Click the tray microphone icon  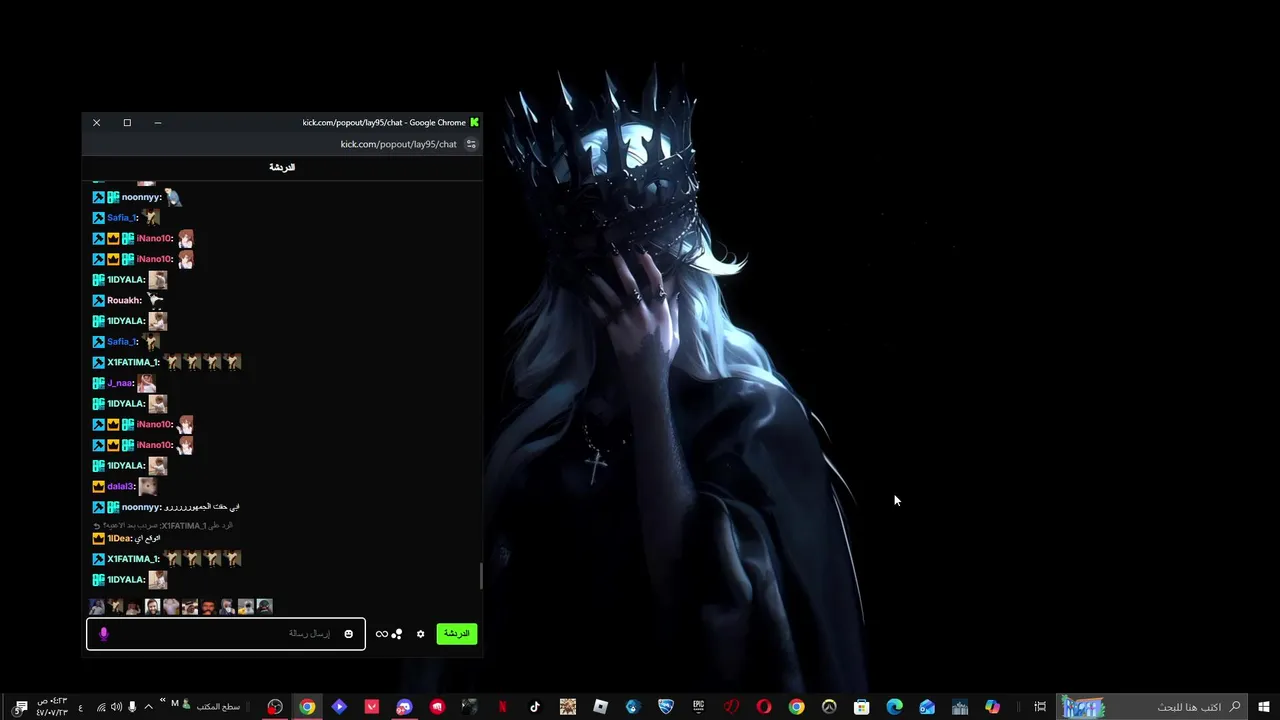[132, 707]
